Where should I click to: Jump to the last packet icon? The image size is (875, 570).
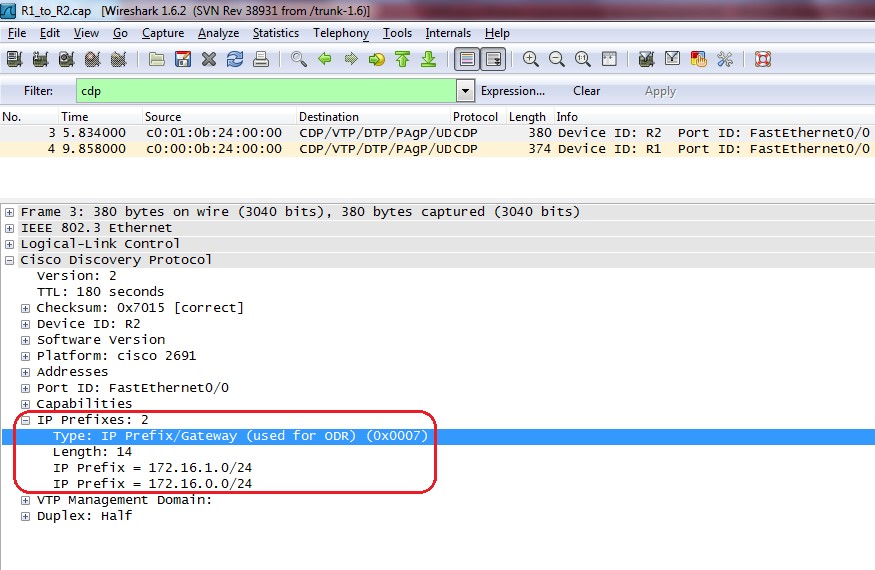click(429, 59)
